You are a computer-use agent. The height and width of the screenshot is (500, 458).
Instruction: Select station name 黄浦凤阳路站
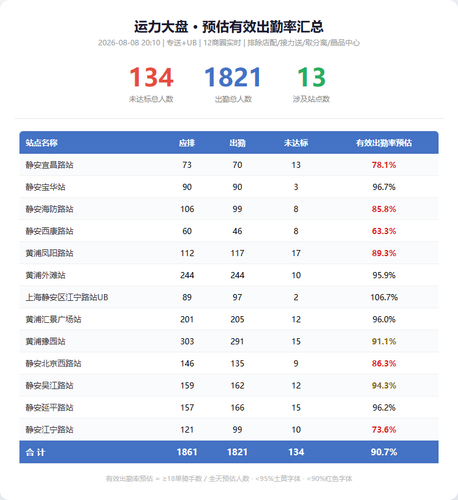(x=50, y=253)
